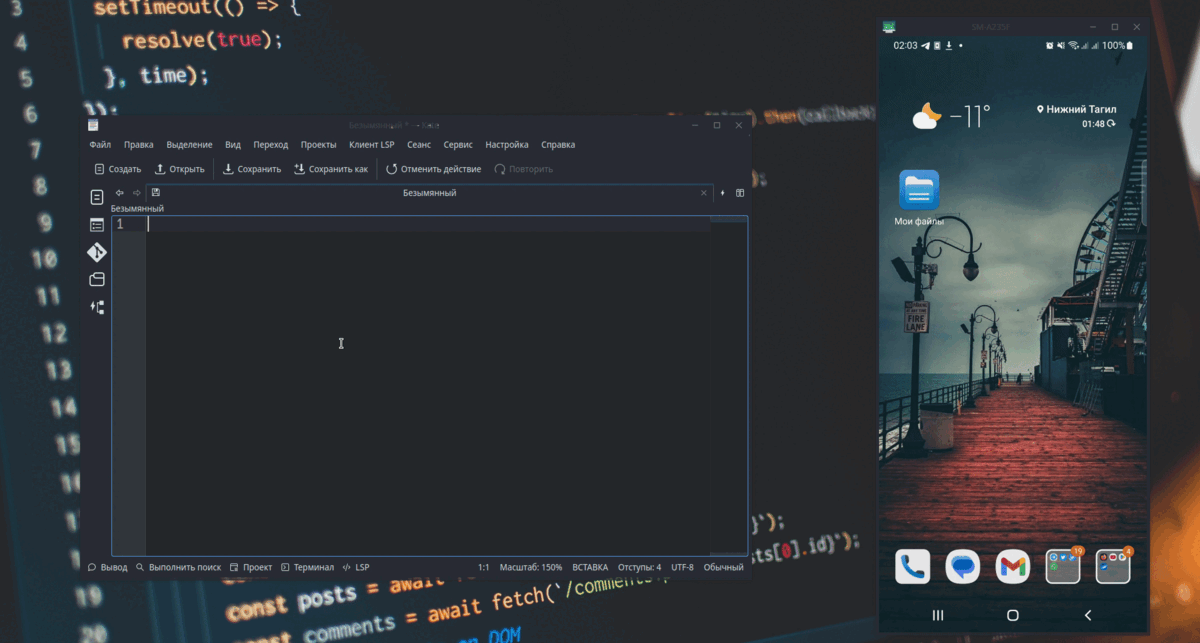This screenshot has width=1200, height=643.
Task: Refresh weather via the 01:48 refresh icon
Action: [1112, 124]
